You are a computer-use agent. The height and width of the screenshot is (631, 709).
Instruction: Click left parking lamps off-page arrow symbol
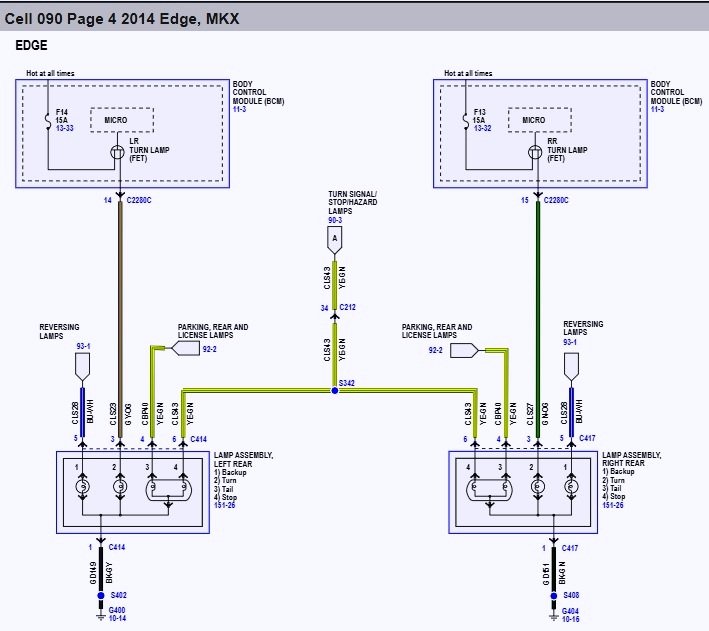point(185,348)
